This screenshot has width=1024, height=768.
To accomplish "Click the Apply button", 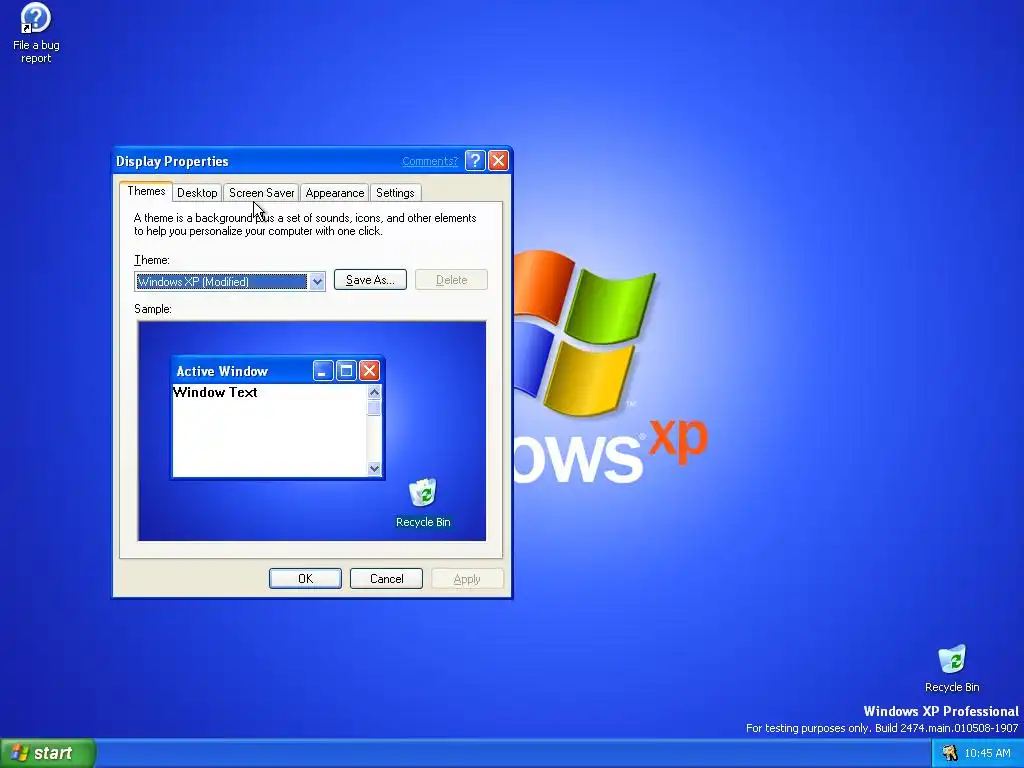I will click(x=467, y=579).
